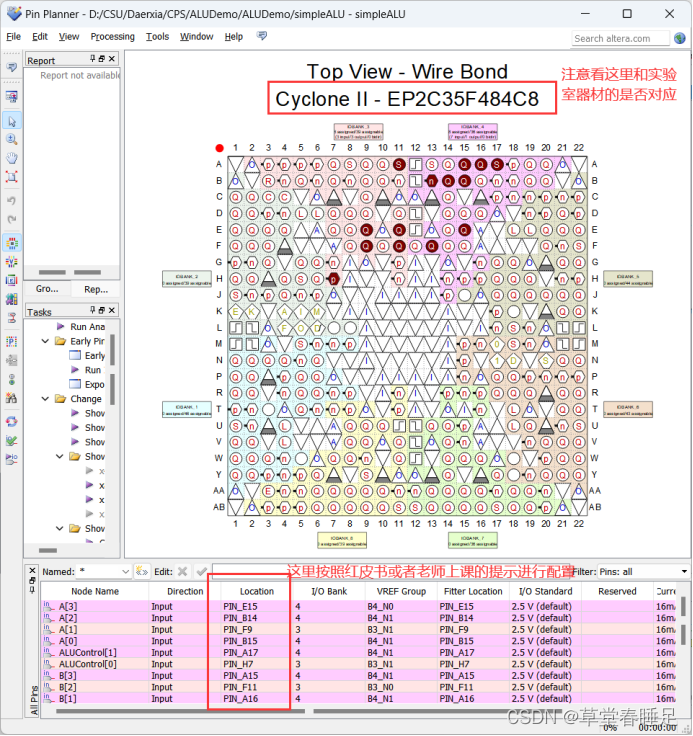Click the window icon below the speech bubble
Viewport: 693px width, 736px height.
point(12,97)
